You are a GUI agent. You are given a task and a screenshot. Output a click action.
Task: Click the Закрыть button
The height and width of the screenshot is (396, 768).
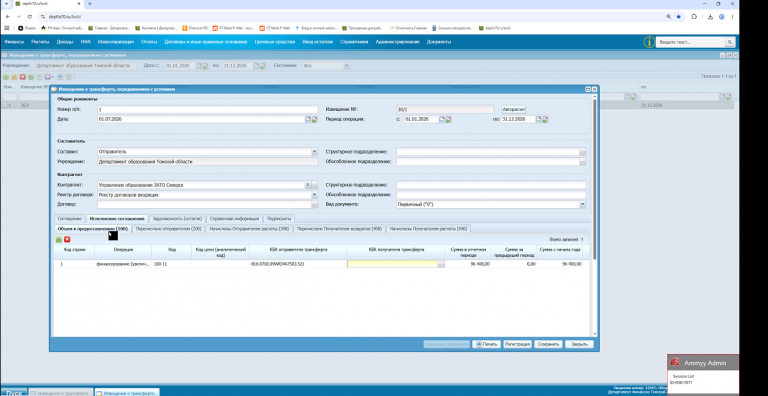point(579,345)
